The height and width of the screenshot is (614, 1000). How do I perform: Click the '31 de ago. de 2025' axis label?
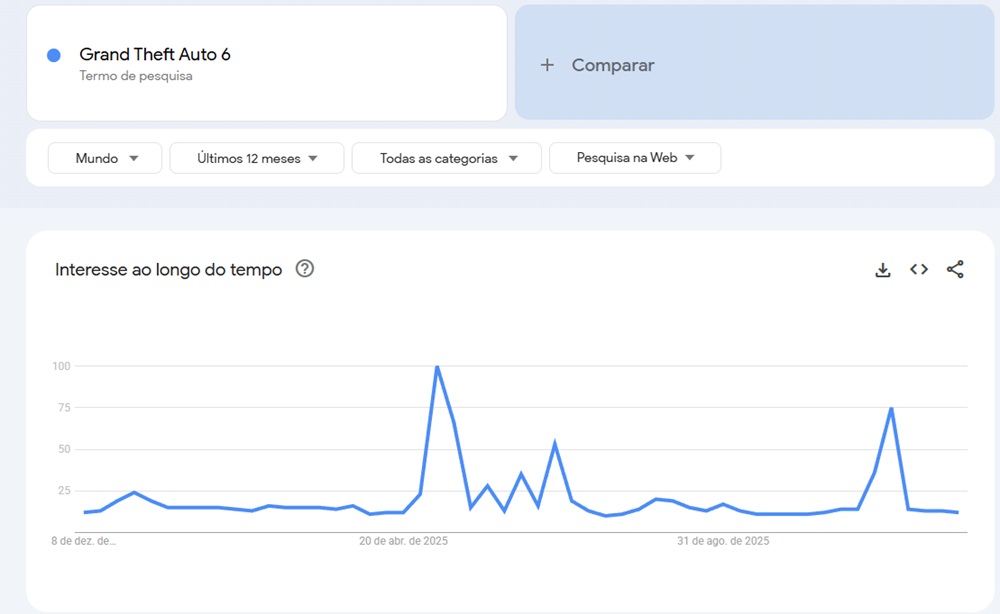coord(723,541)
